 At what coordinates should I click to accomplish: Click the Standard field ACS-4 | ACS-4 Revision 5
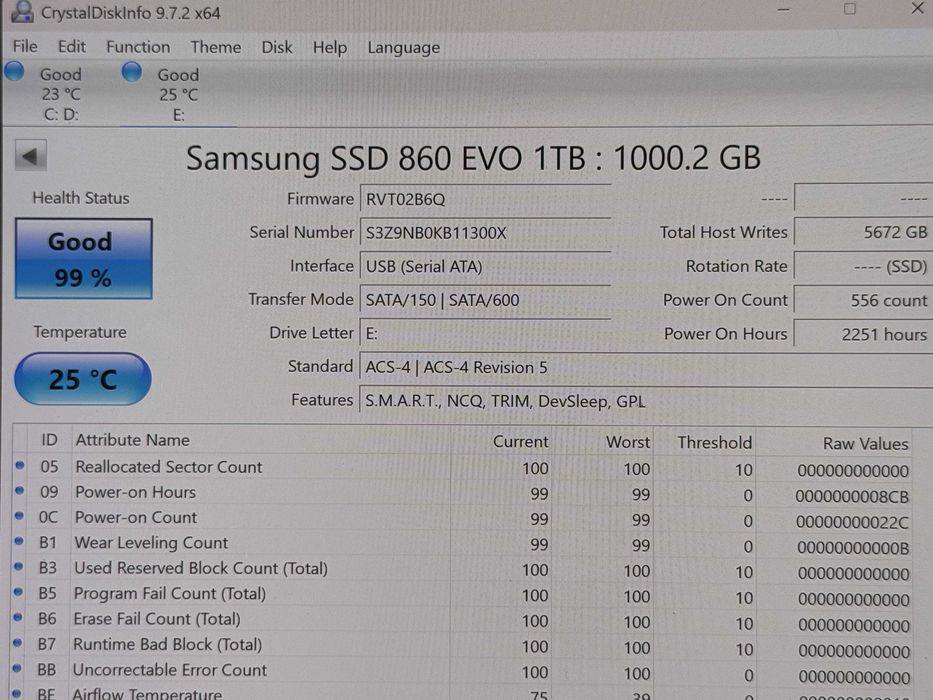pyautogui.click(x=646, y=367)
